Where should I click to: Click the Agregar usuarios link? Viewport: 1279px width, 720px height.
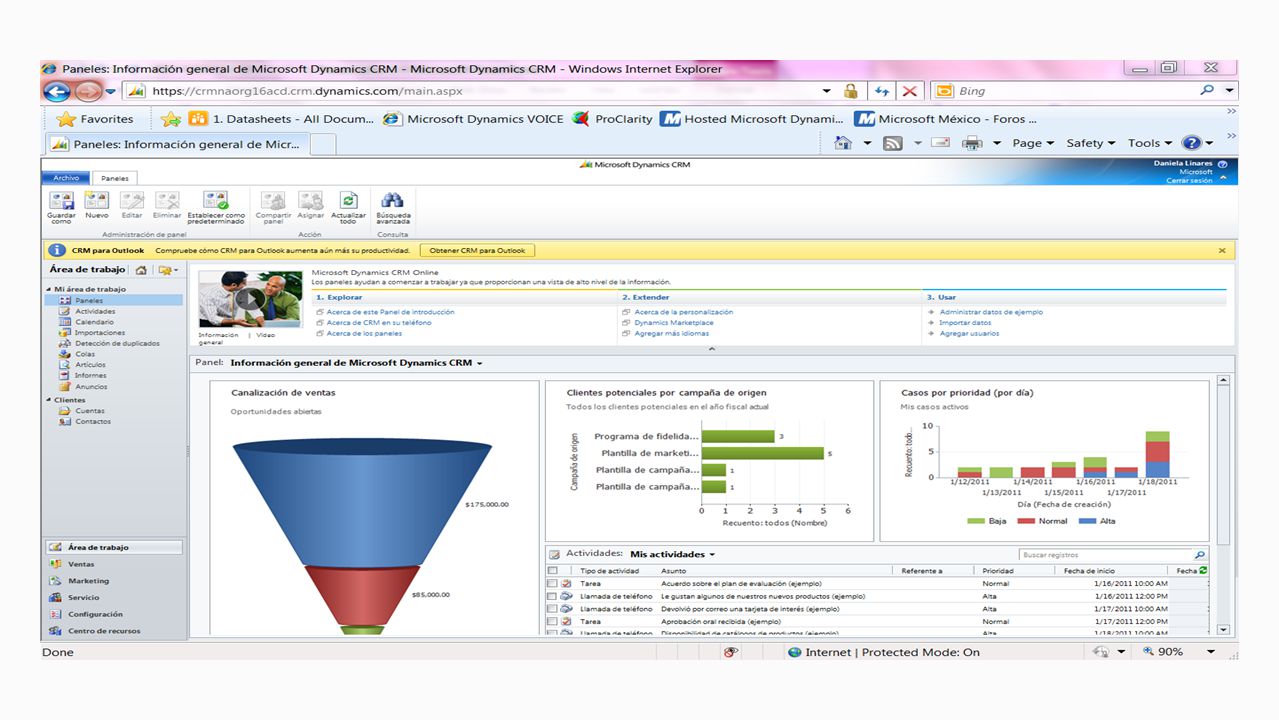click(x=969, y=334)
